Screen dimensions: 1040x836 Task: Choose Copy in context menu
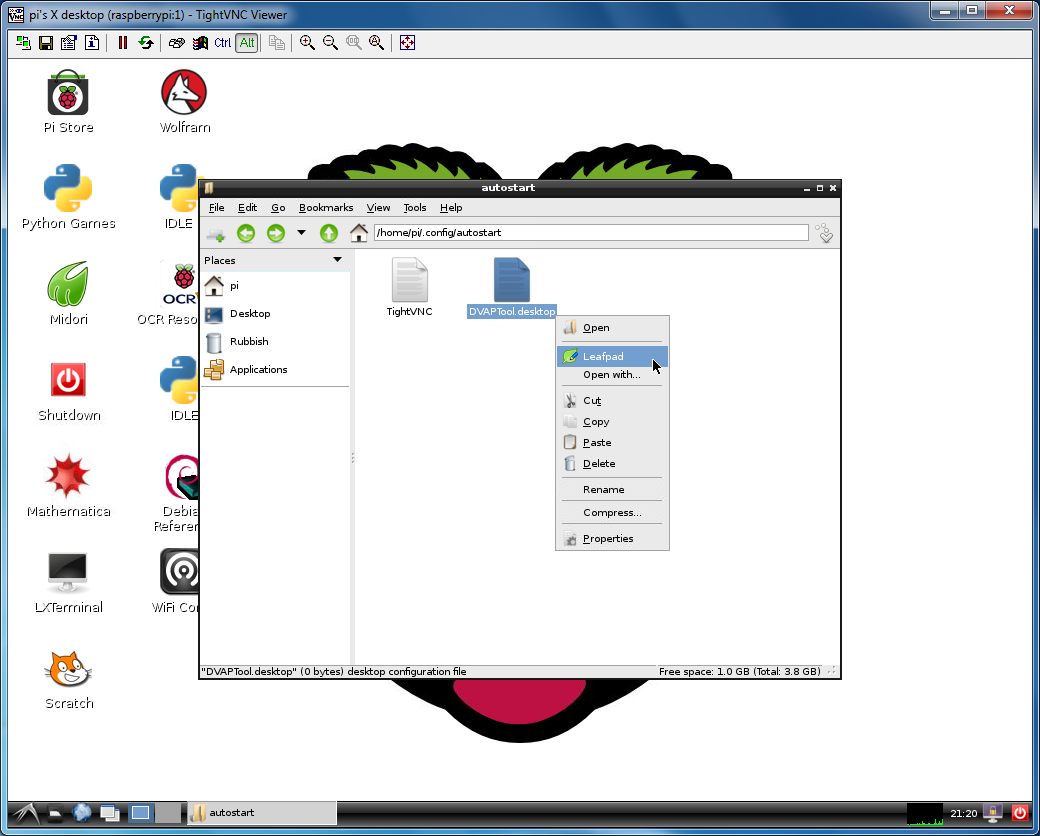tap(612, 422)
